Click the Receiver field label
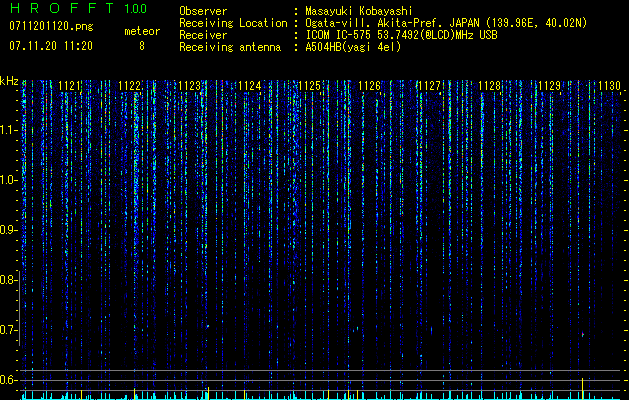629x400 pixels. (203, 35)
